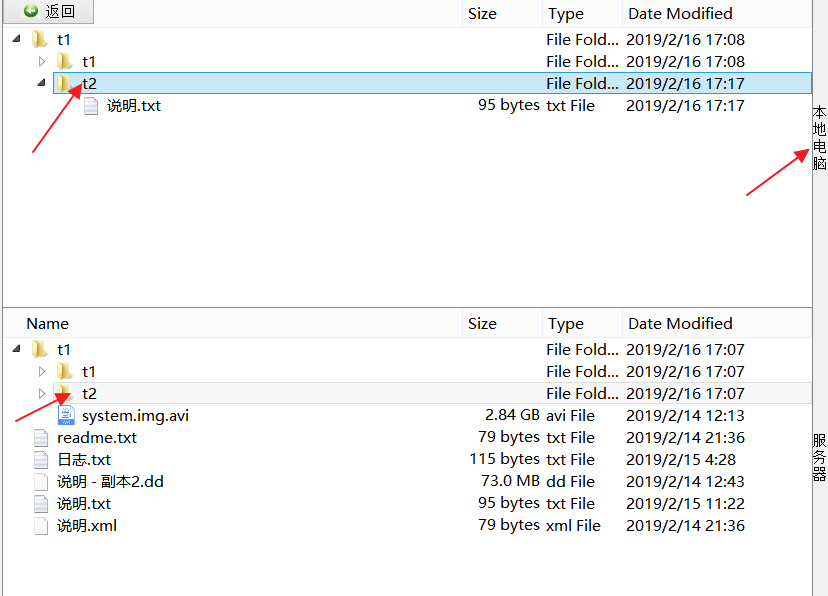
Task: Switch to the 服务器 side tab
Action: coord(820,457)
